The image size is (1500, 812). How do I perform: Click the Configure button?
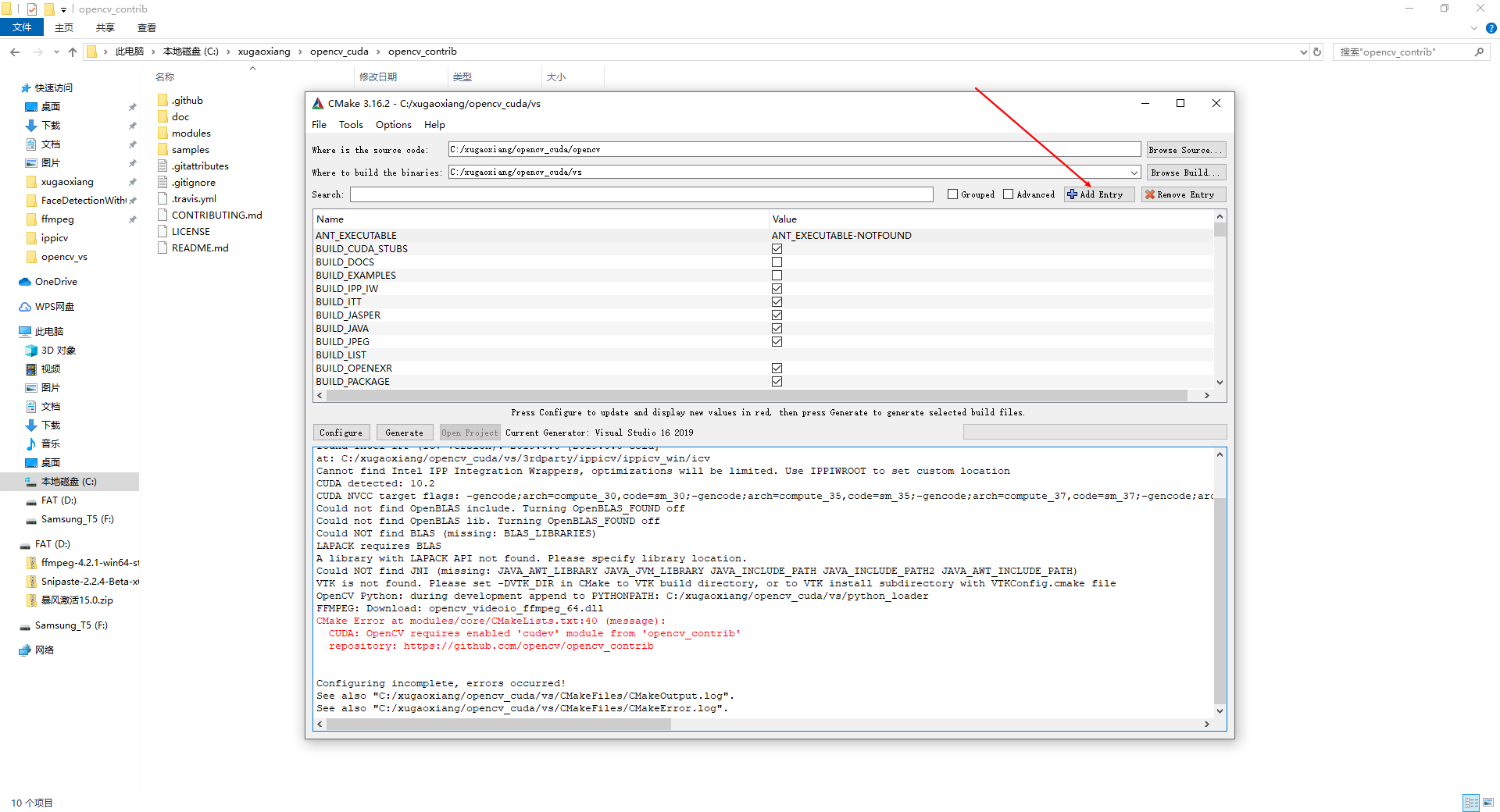pyautogui.click(x=341, y=433)
